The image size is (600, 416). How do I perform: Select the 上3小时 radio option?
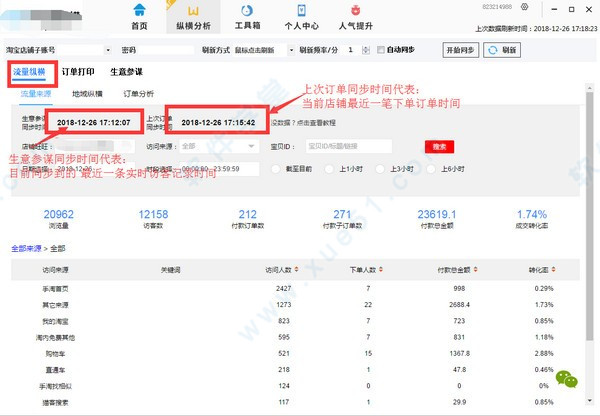pyautogui.click(x=380, y=169)
